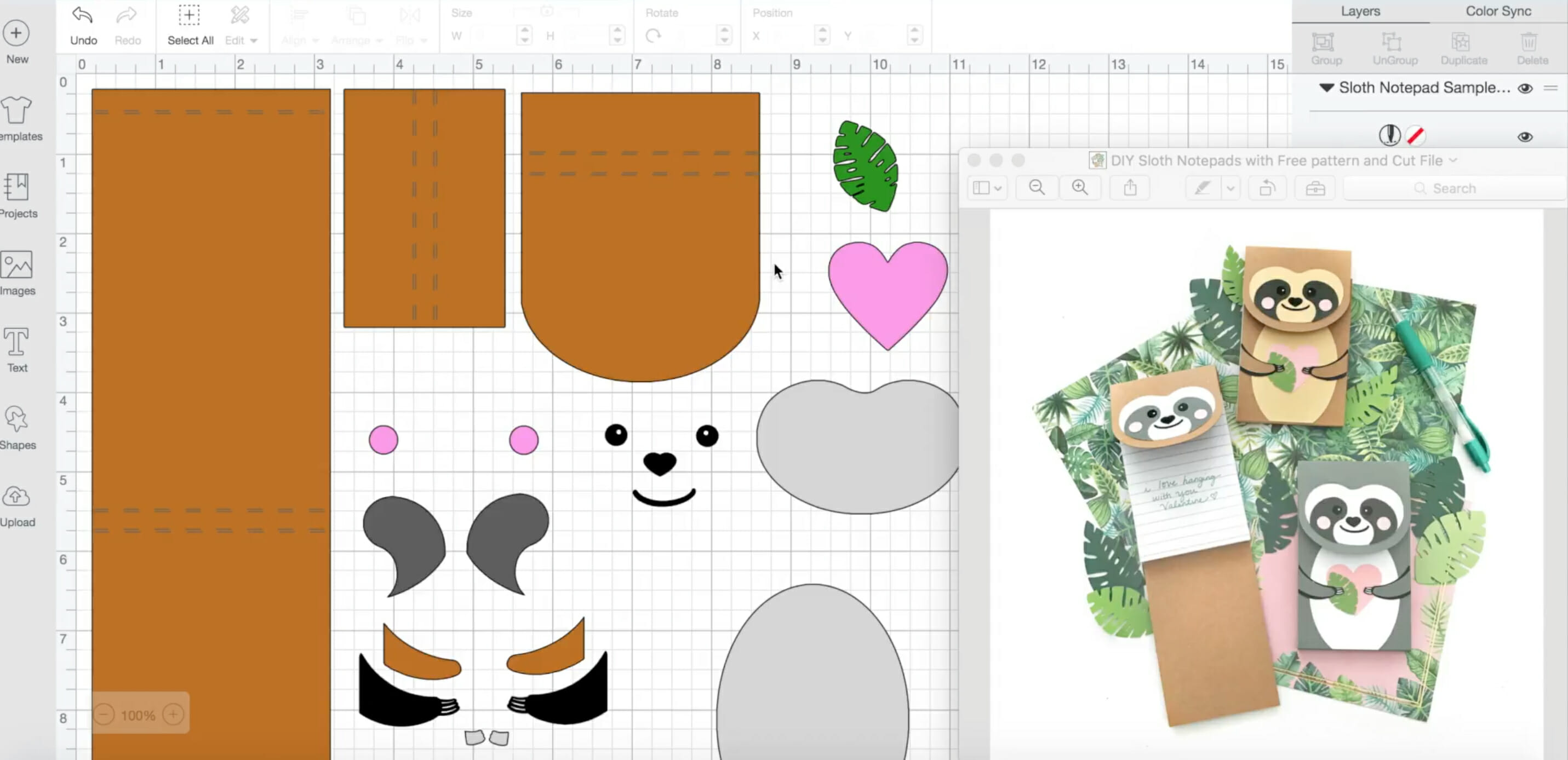Image resolution: width=1568 pixels, height=760 pixels.
Task: Click the Undo arrow
Action: (x=82, y=15)
